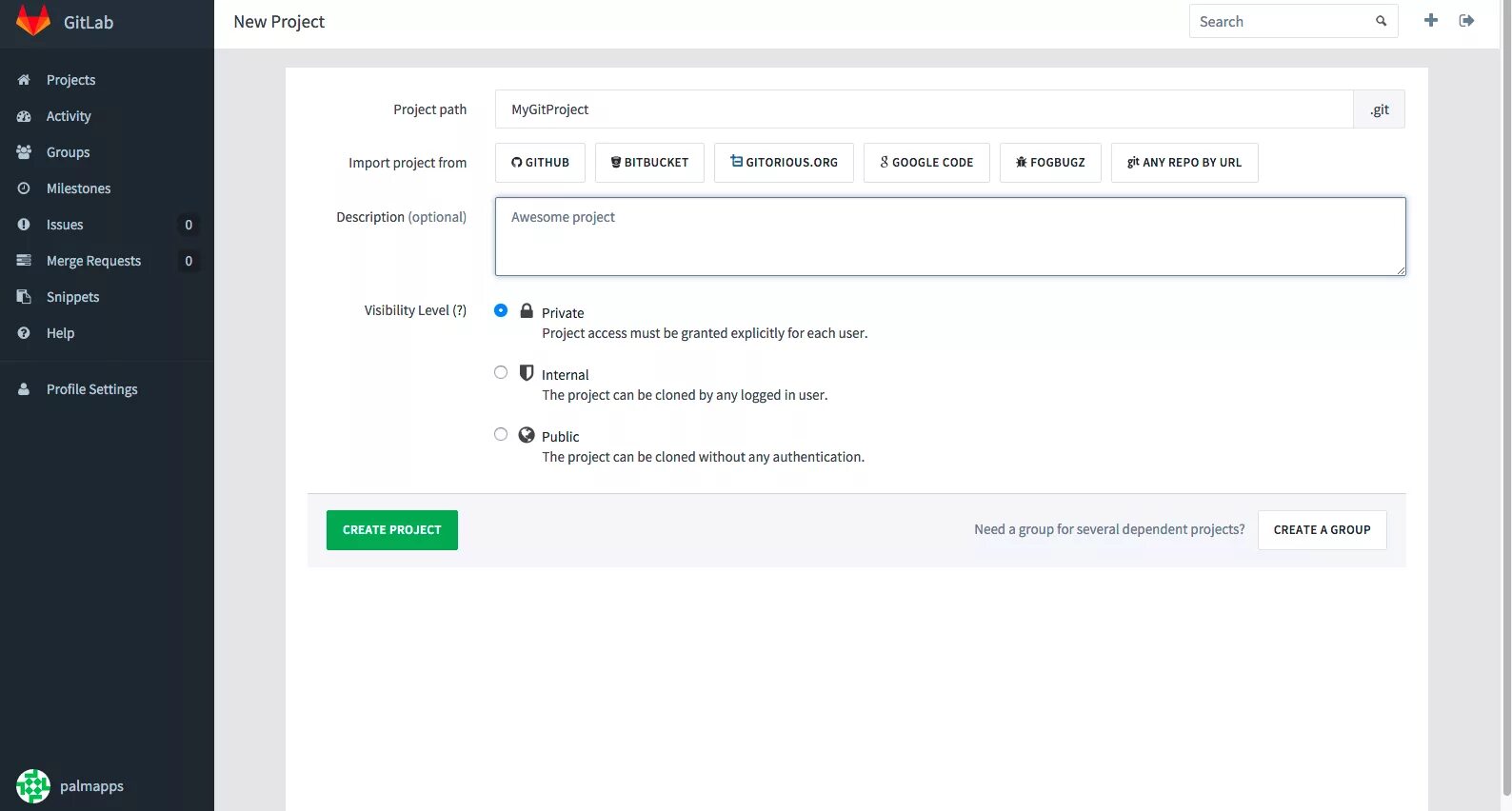The height and width of the screenshot is (811, 1512).
Task: Click the Create Project button
Action: point(392,530)
